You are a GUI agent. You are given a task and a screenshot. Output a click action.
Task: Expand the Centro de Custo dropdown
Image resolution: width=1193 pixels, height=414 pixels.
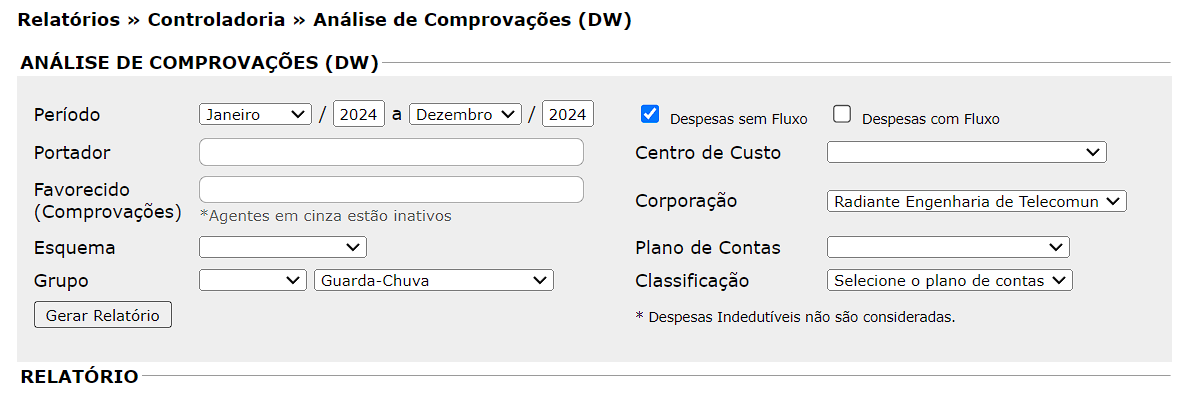pos(966,152)
